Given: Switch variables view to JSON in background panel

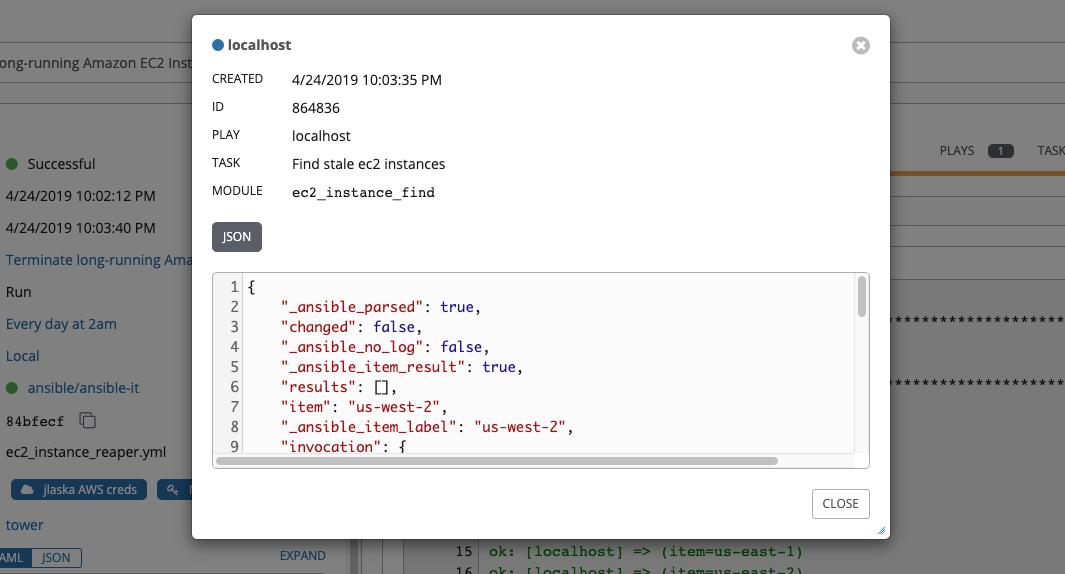Looking at the screenshot, I should [56, 556].
